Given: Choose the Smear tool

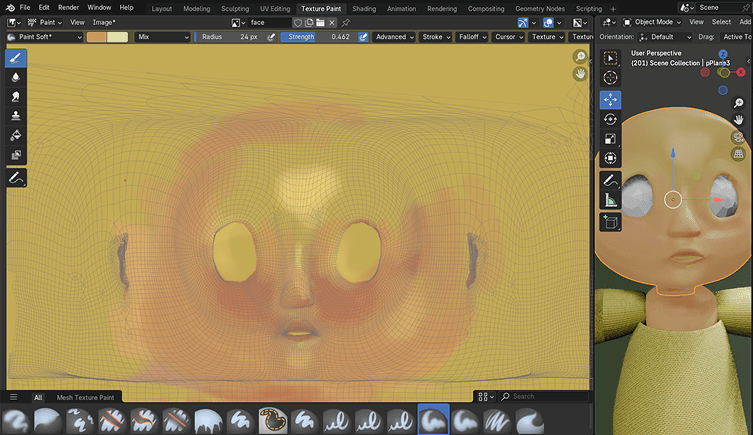Looking at the screenshot, I should click(17, 97).
